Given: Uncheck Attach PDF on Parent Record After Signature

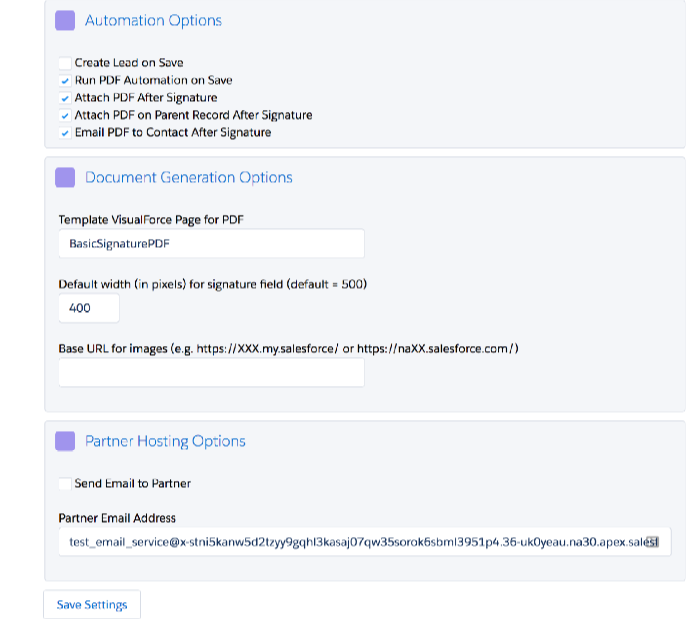Looking at the screenshot, I should 65,115.
